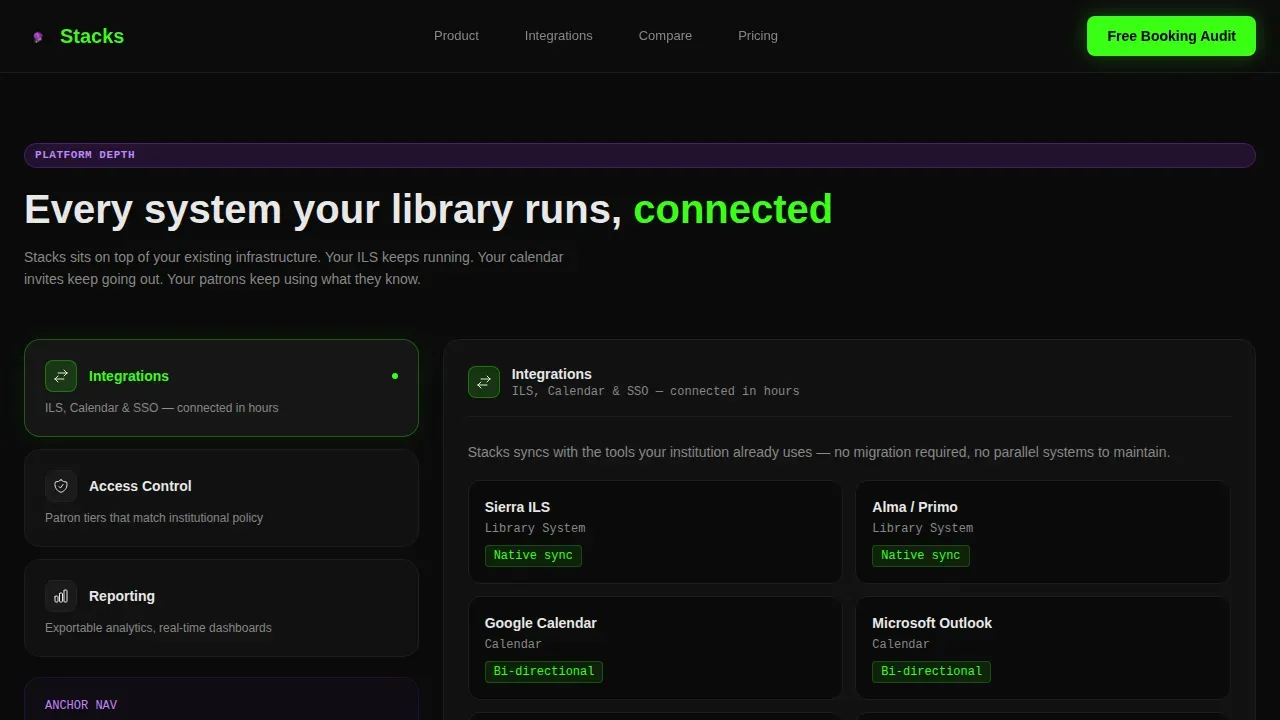The width and height of the screenshot is (1280, 720).
Task: Select the Integrations tab card
Action: (x=221, y=388)
